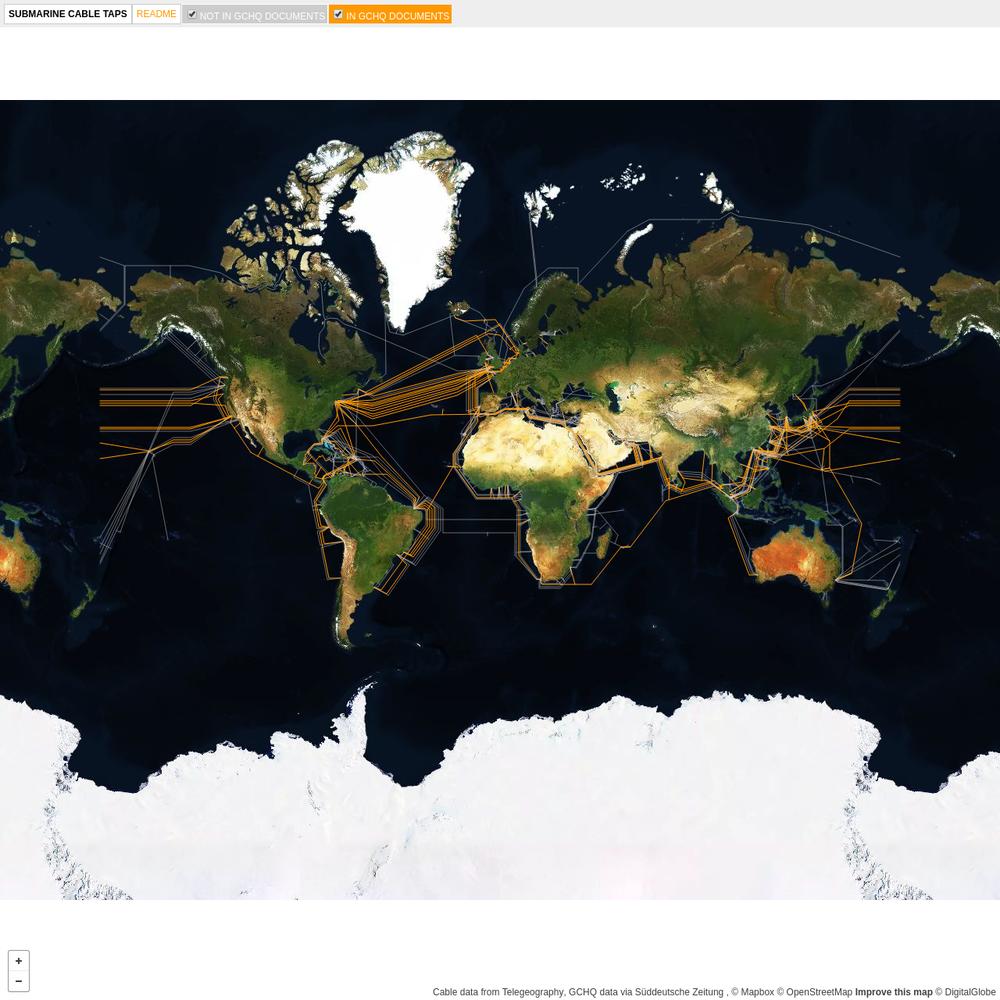This screenshot has width=1000, height=1000.
Task: Uncheck the Not in GCHQ Documents checkbox
Action: [x=191, y=14]
